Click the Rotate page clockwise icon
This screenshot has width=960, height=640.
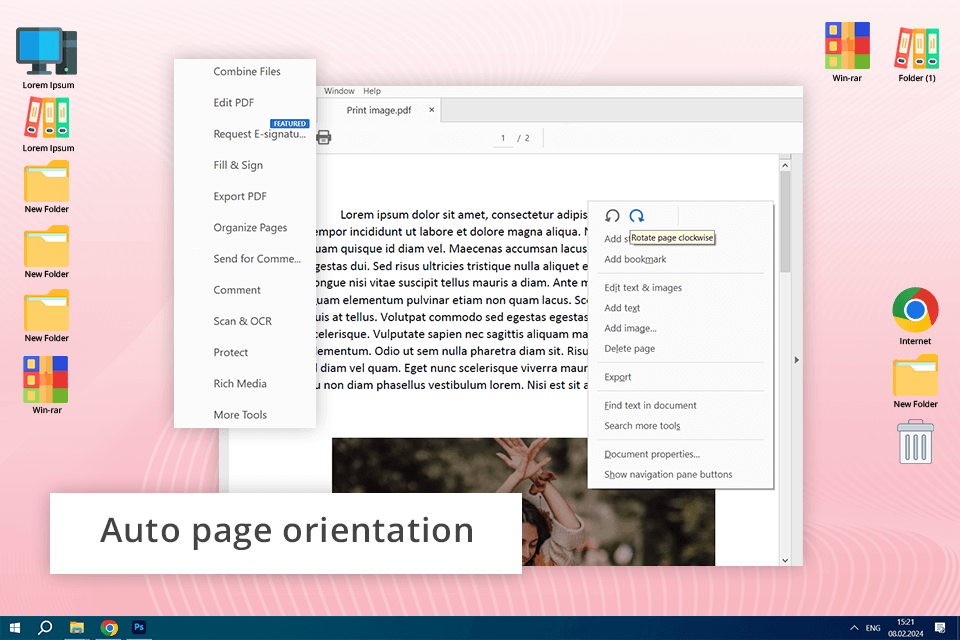tap(636, 216)
